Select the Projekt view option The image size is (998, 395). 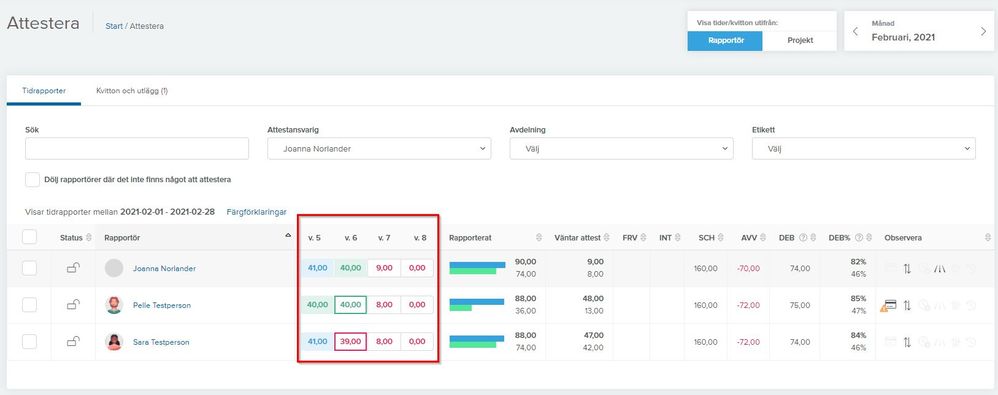point(800,41)
